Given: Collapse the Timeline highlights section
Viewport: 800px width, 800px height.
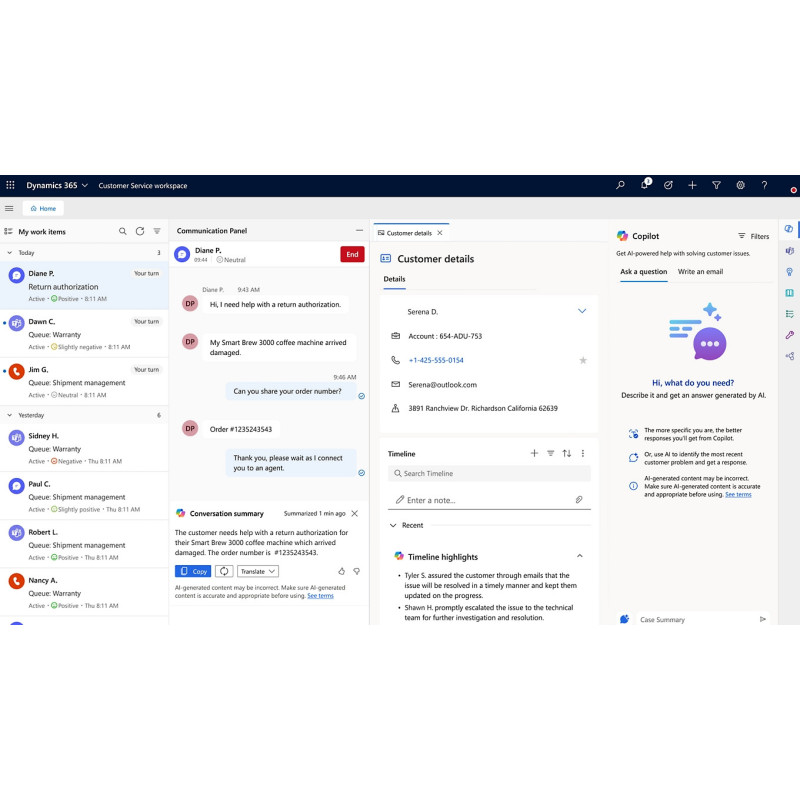Looking at the screenshot, I should click(580, 556).
